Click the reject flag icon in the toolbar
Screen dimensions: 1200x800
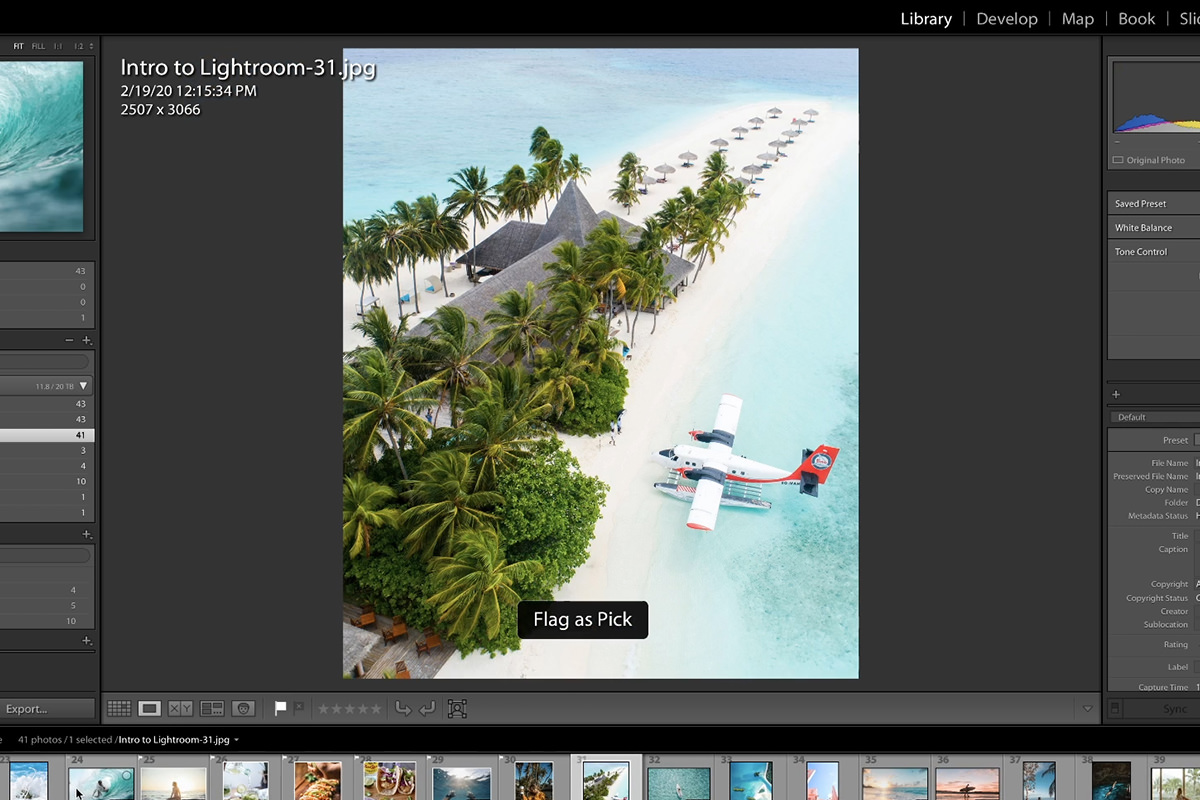(x=298, y=707)
